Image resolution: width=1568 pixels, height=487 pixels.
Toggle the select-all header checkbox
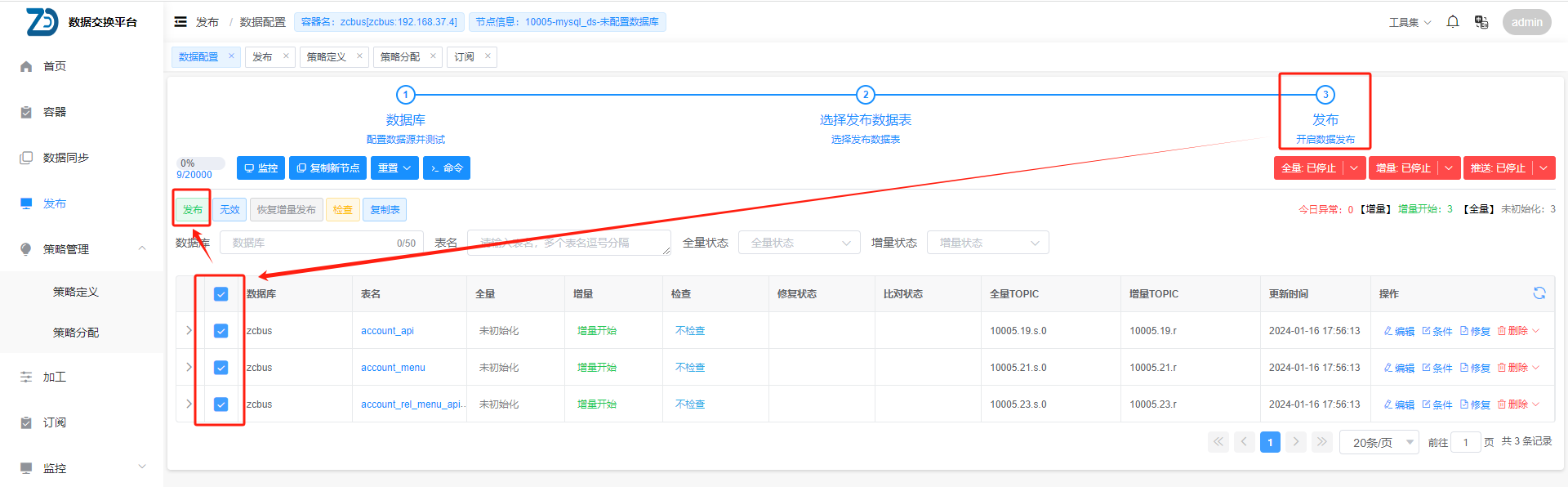click(x=220, y=294)
